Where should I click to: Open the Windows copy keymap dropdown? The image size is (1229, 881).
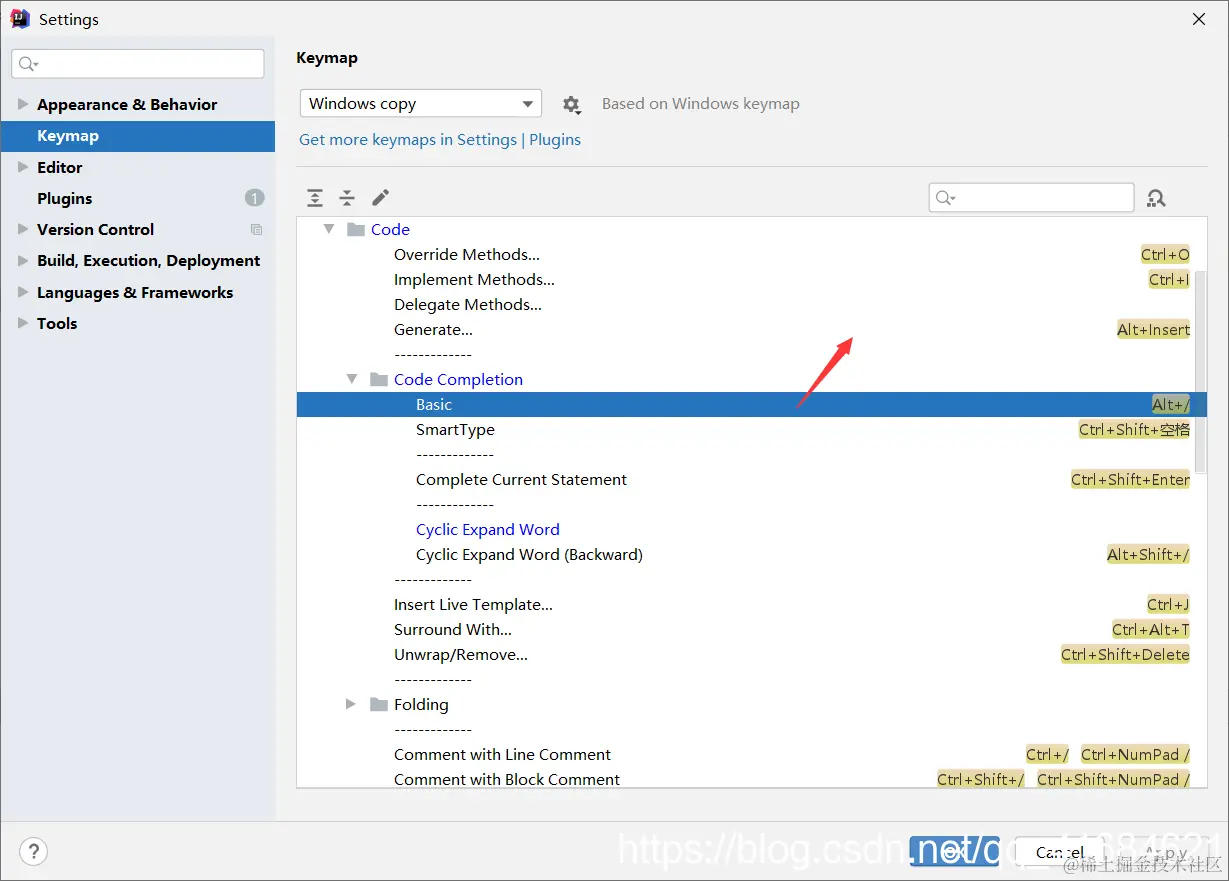pyautogui.click(x=420, y=104)
